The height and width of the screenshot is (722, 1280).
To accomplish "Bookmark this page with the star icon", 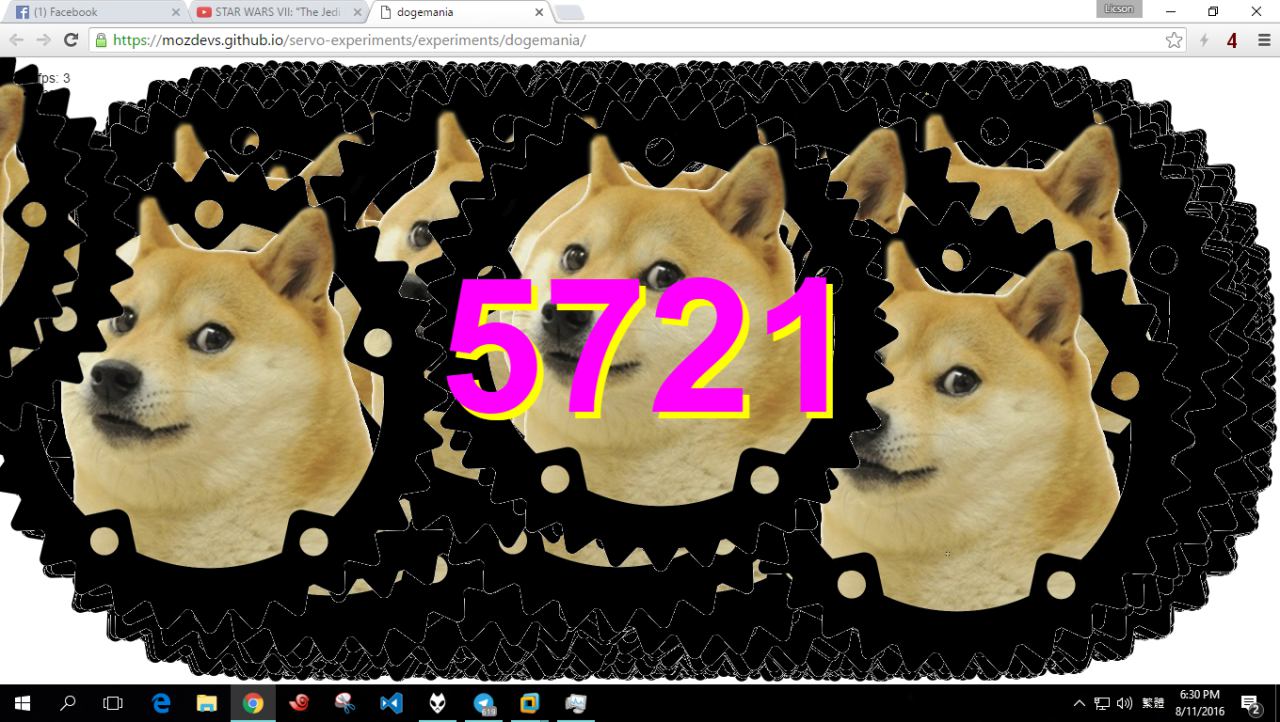I will pos(1174,40).
